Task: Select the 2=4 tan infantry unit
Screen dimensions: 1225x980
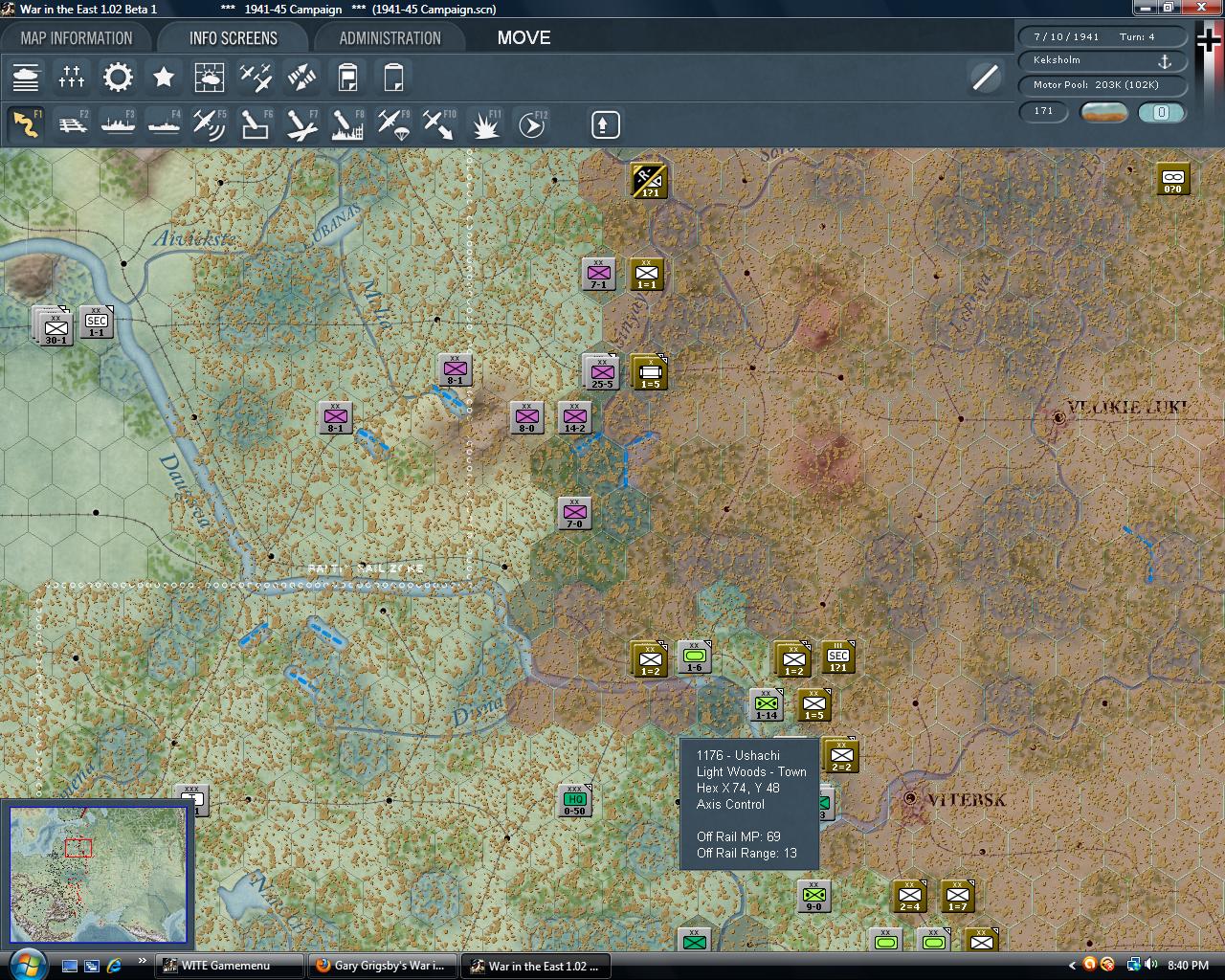Action: coord(910,896)
